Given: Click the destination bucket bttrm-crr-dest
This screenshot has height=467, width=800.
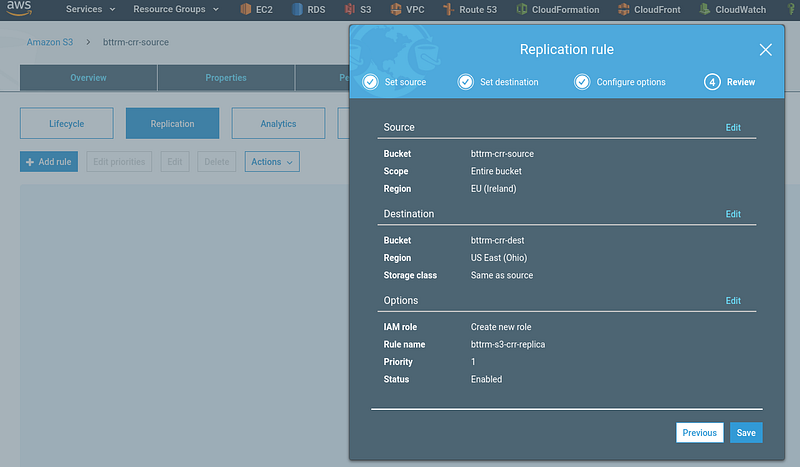Looking at the screenshot, I should tap(497, 240).
